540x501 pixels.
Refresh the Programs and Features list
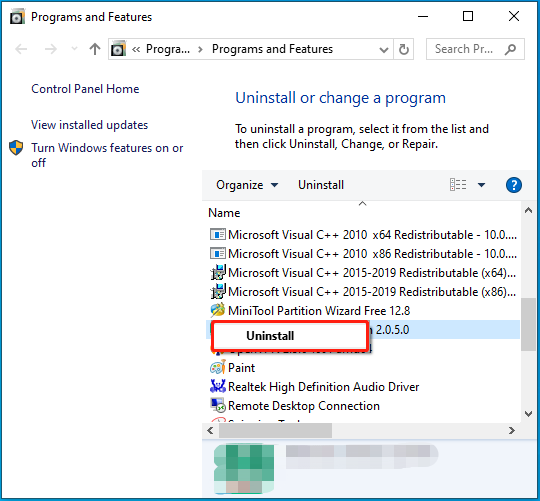point(404,50)
